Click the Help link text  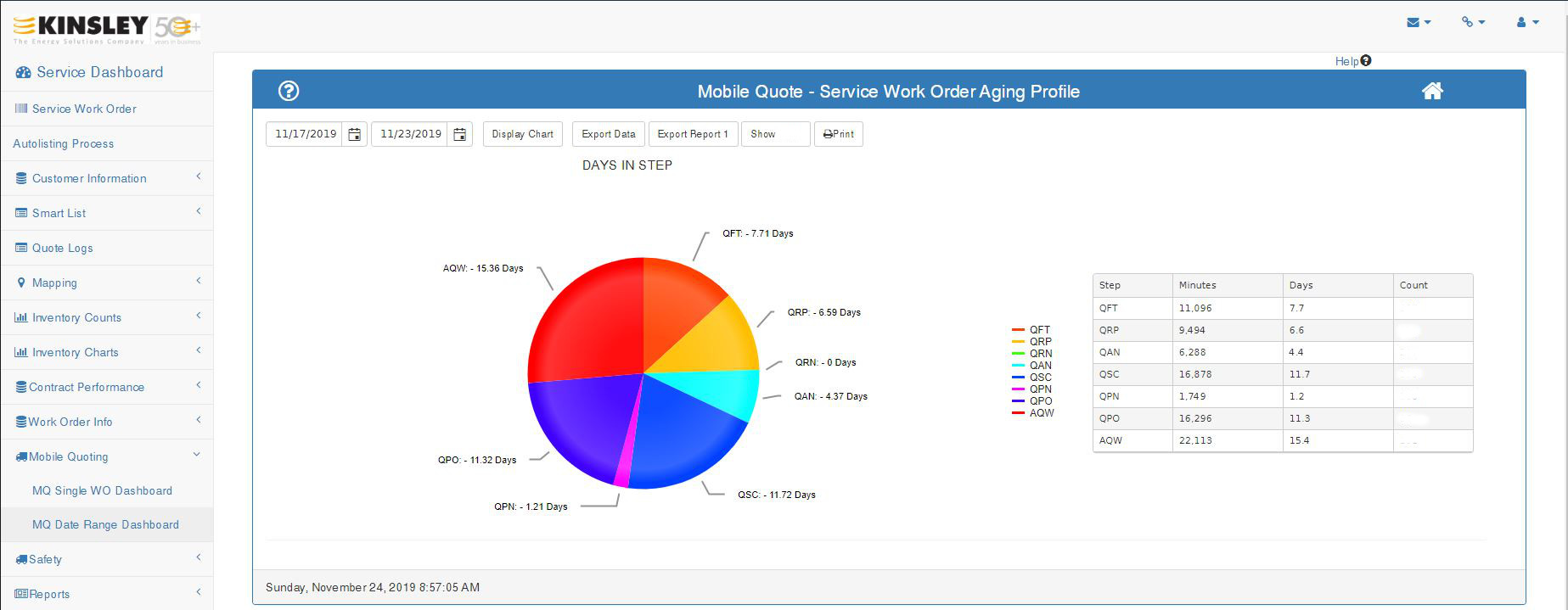click(1346, 61)
